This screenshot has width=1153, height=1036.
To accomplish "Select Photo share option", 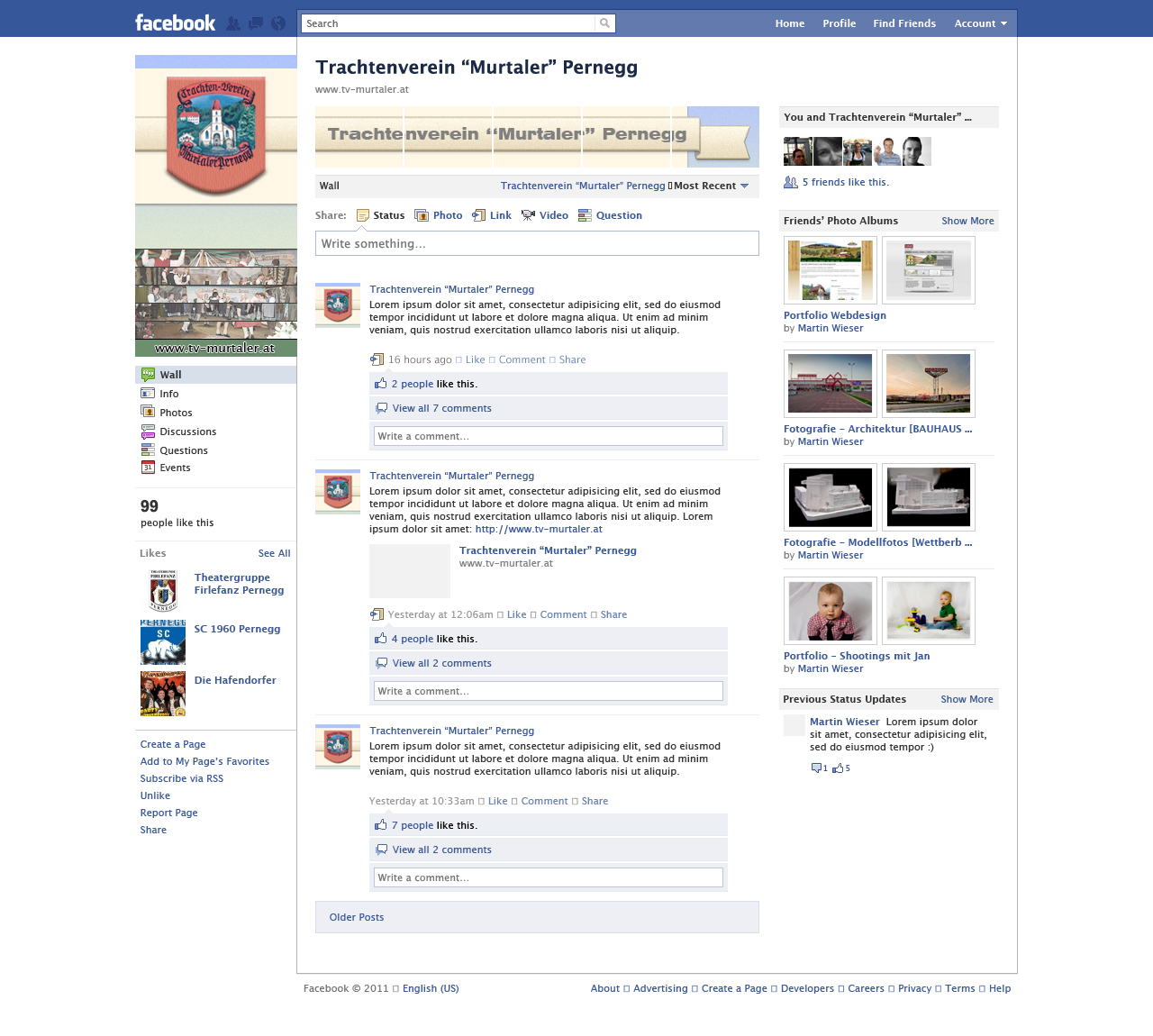I will point(439,215).
